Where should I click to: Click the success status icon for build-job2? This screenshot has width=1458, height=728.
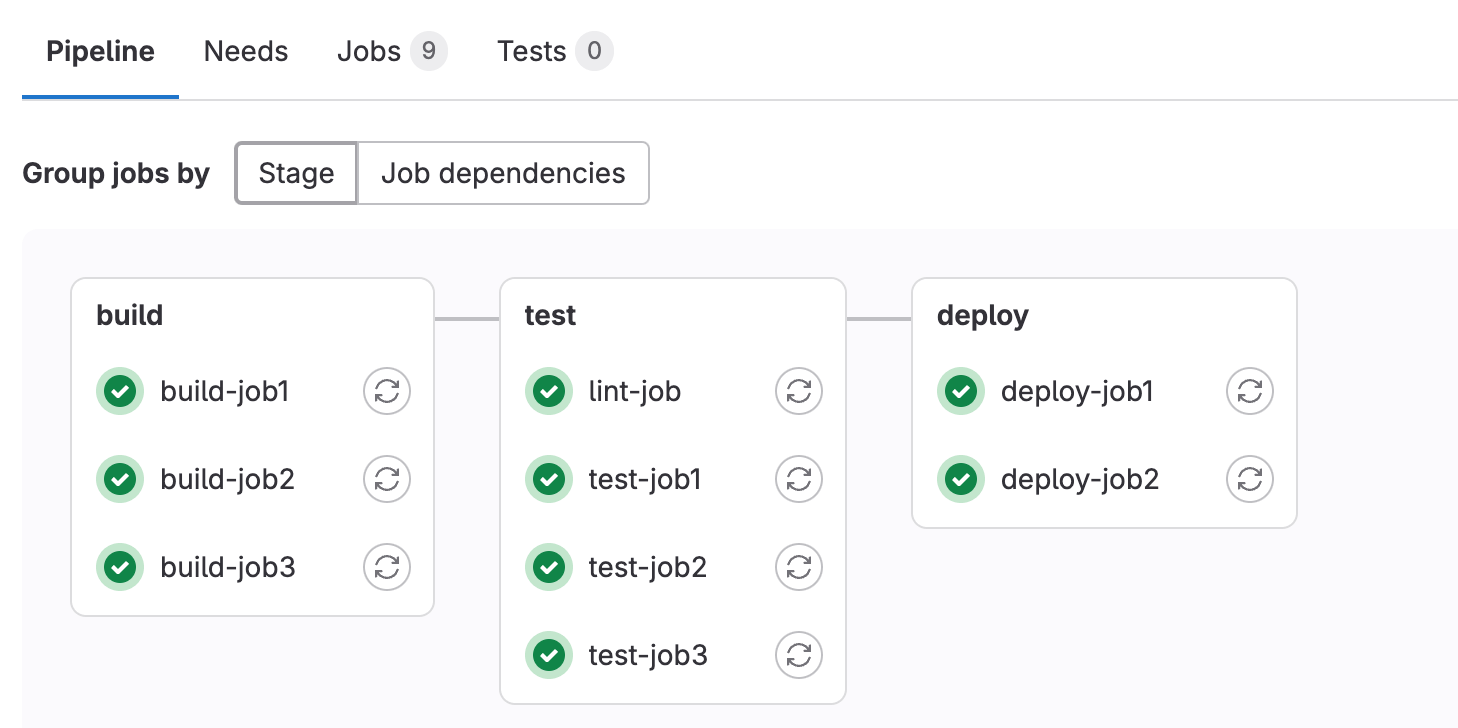click(x=120, y=479)
